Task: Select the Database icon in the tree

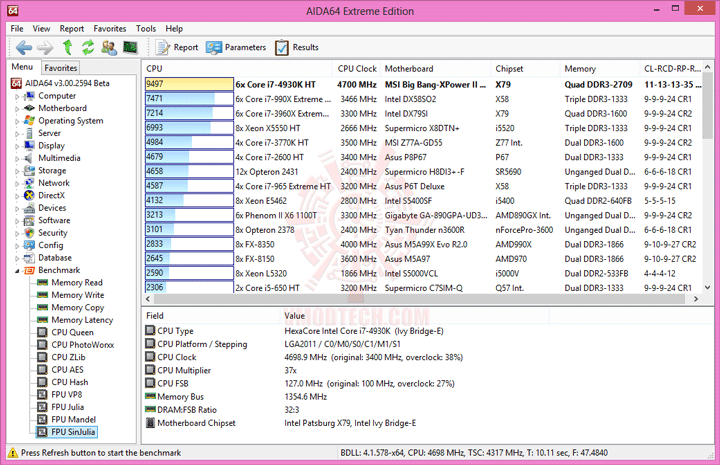Action: coord(29,258)
